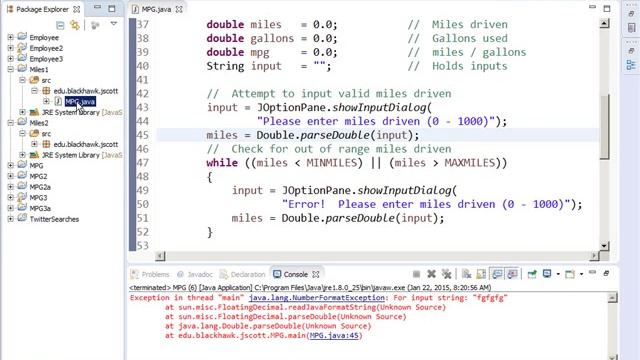The image size is (640, 360).
Task: Expand the Employee project
Action: pyautogui.click(x=10, y=37)
